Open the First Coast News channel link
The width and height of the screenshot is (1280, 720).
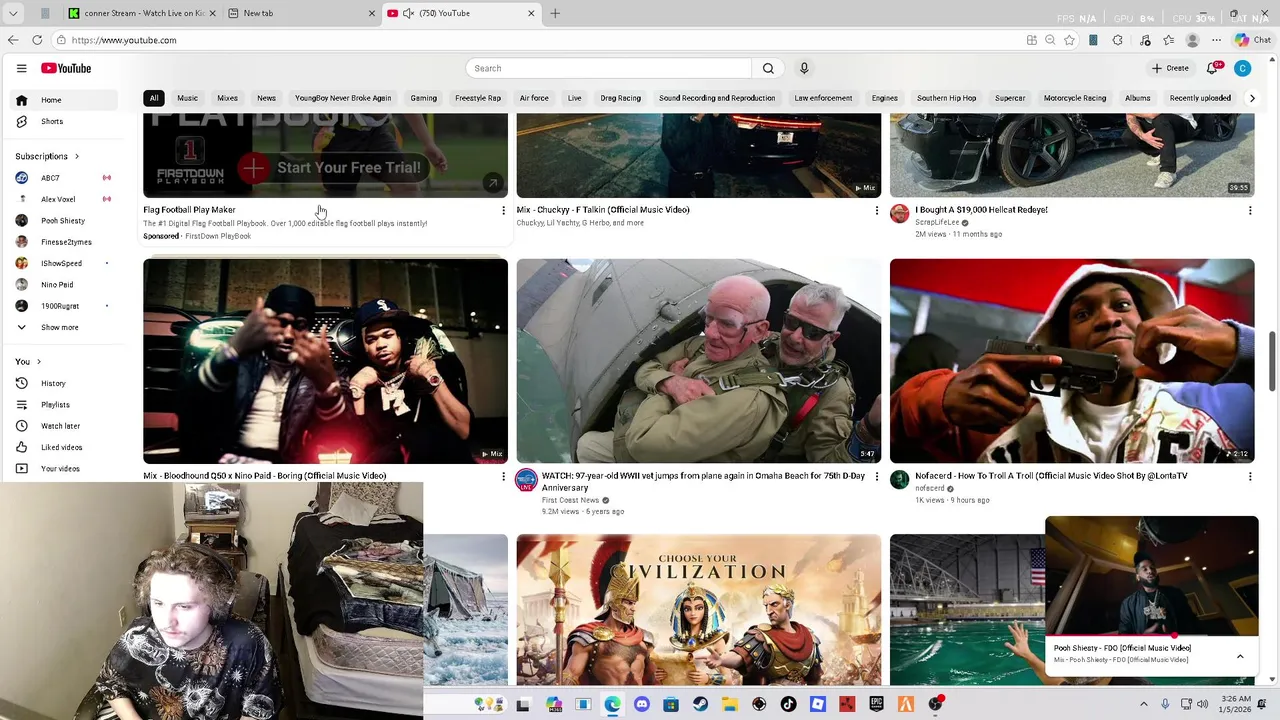pyautogui.click(x=570, y=500)
